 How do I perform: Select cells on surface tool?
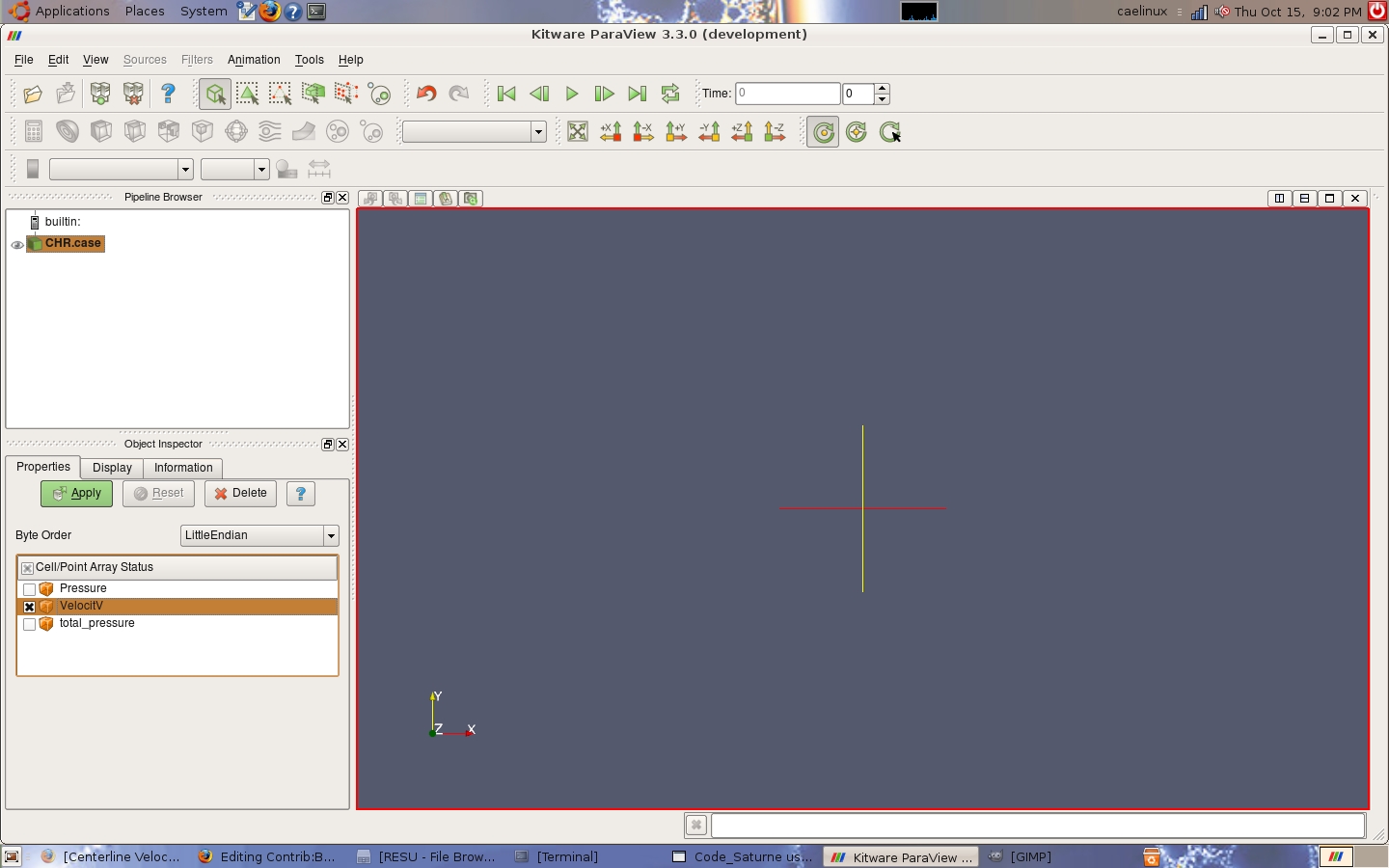tap(247, 94)
